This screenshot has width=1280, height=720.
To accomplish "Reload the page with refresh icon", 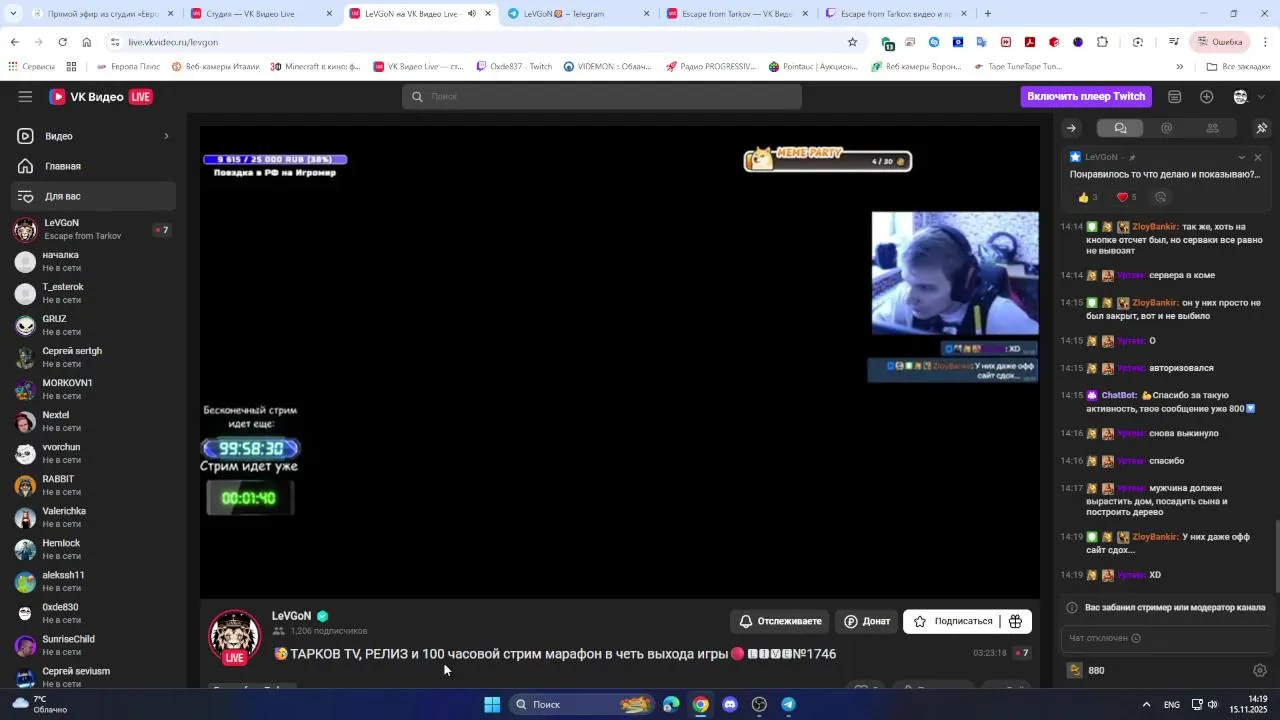I will point(62,42).
